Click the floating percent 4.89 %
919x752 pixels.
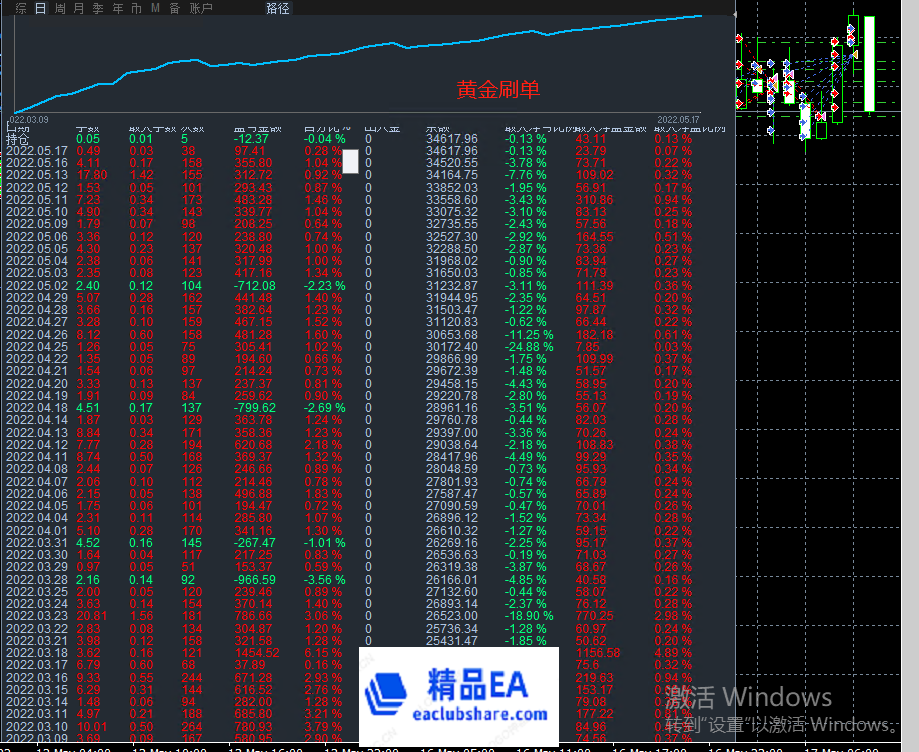673,653
